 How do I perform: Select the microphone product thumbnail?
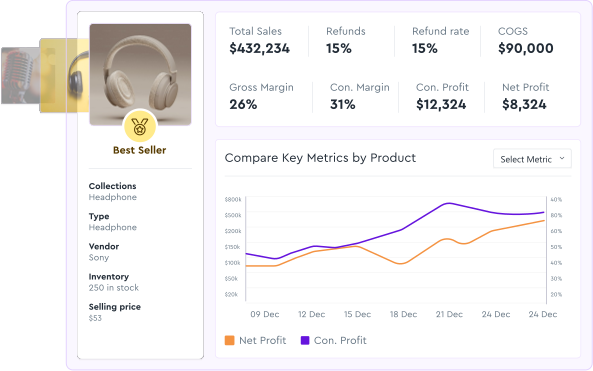click(x=20, y=75)
